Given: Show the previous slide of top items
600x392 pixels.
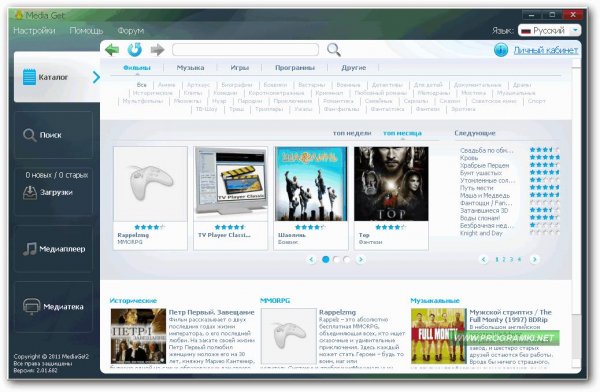Looking at the screenshot, I should [311, 260].
